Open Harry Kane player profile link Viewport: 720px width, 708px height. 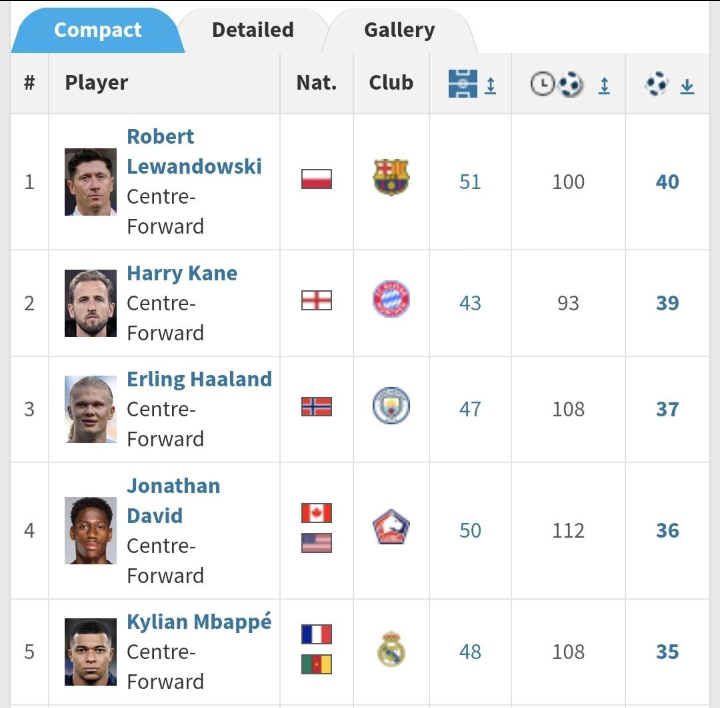[x=182, y=273]
